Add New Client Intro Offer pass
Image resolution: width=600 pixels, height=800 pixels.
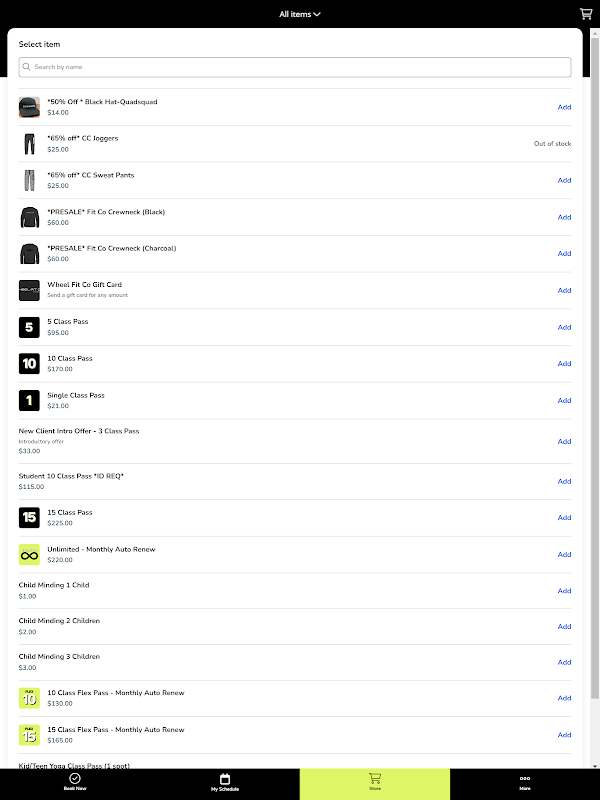coord(564,441)
